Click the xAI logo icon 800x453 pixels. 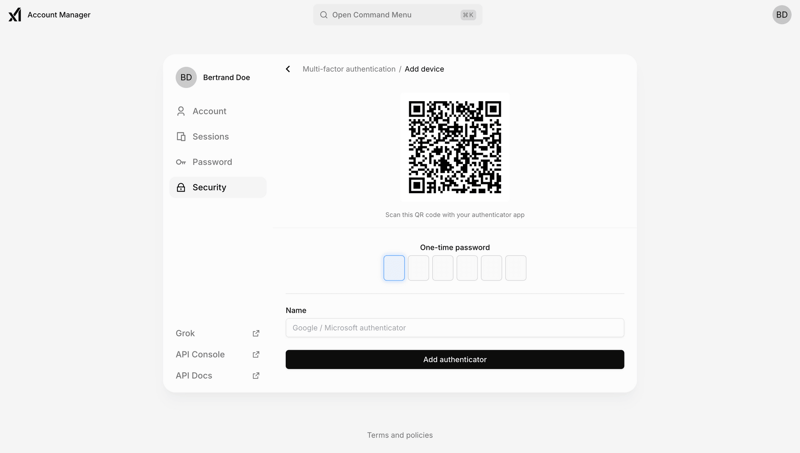[x=15, y=15]
